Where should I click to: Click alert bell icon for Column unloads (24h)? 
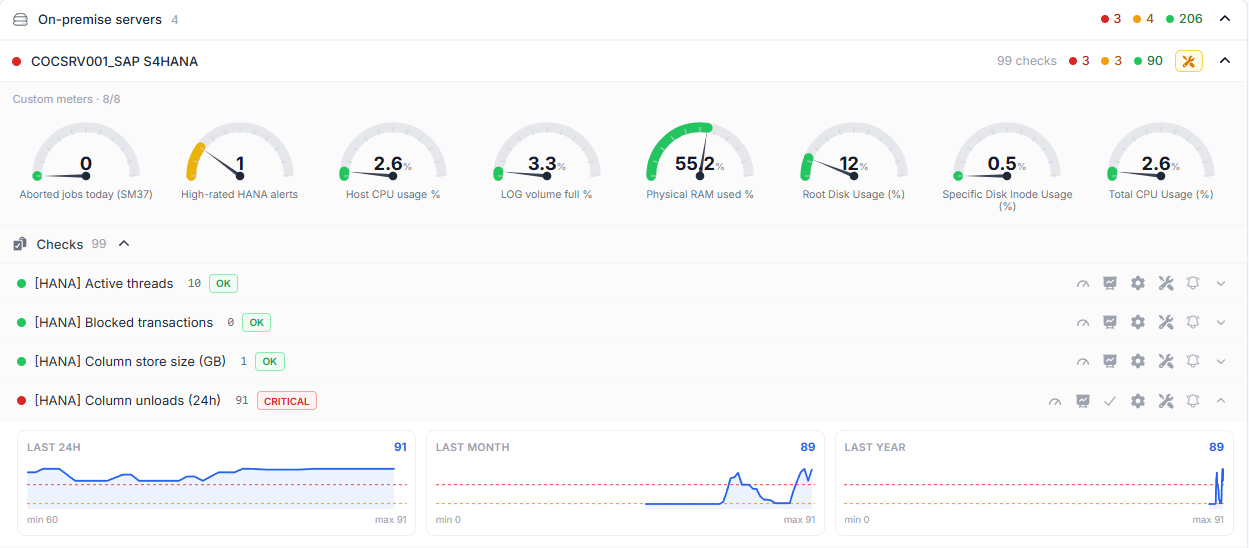coord(1193,401)
